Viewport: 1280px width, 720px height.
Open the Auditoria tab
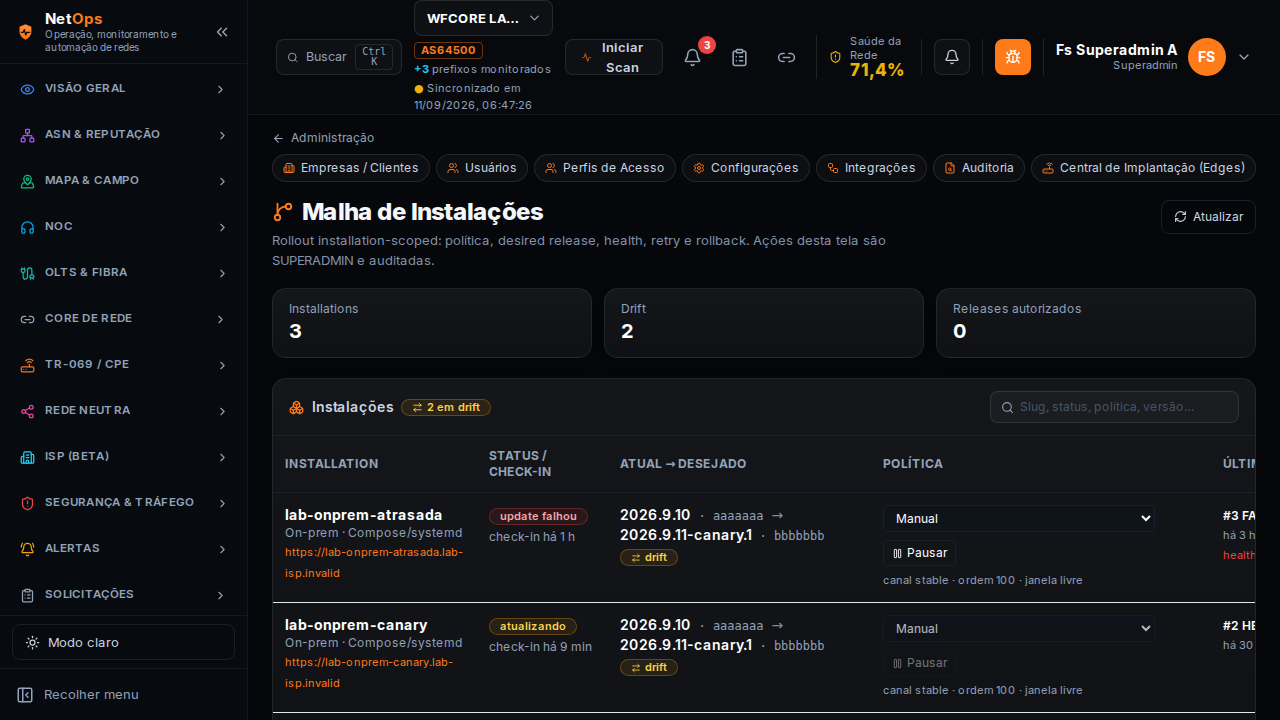coord(979,168)
